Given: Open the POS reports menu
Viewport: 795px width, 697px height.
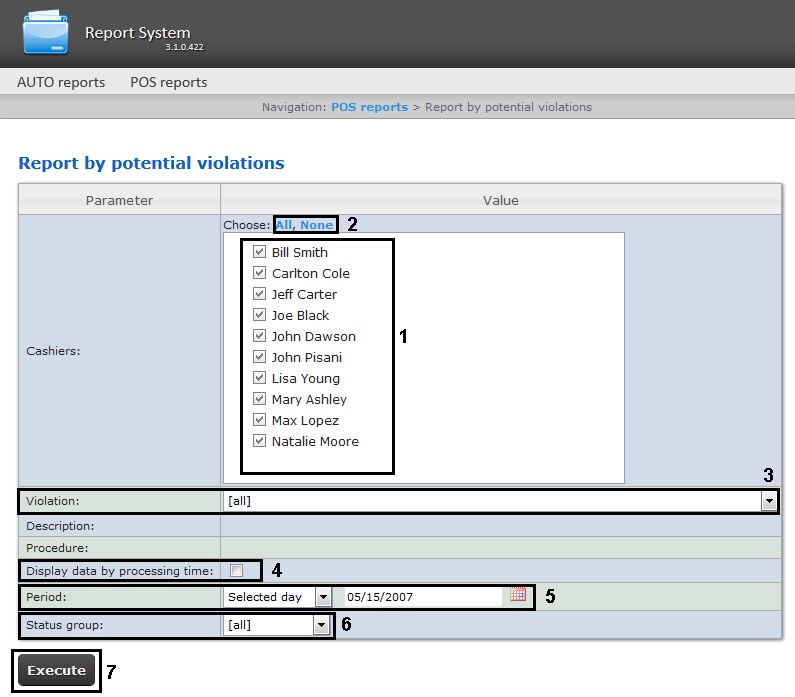Looking at the screenshot, I should click(x=168, y=82).
